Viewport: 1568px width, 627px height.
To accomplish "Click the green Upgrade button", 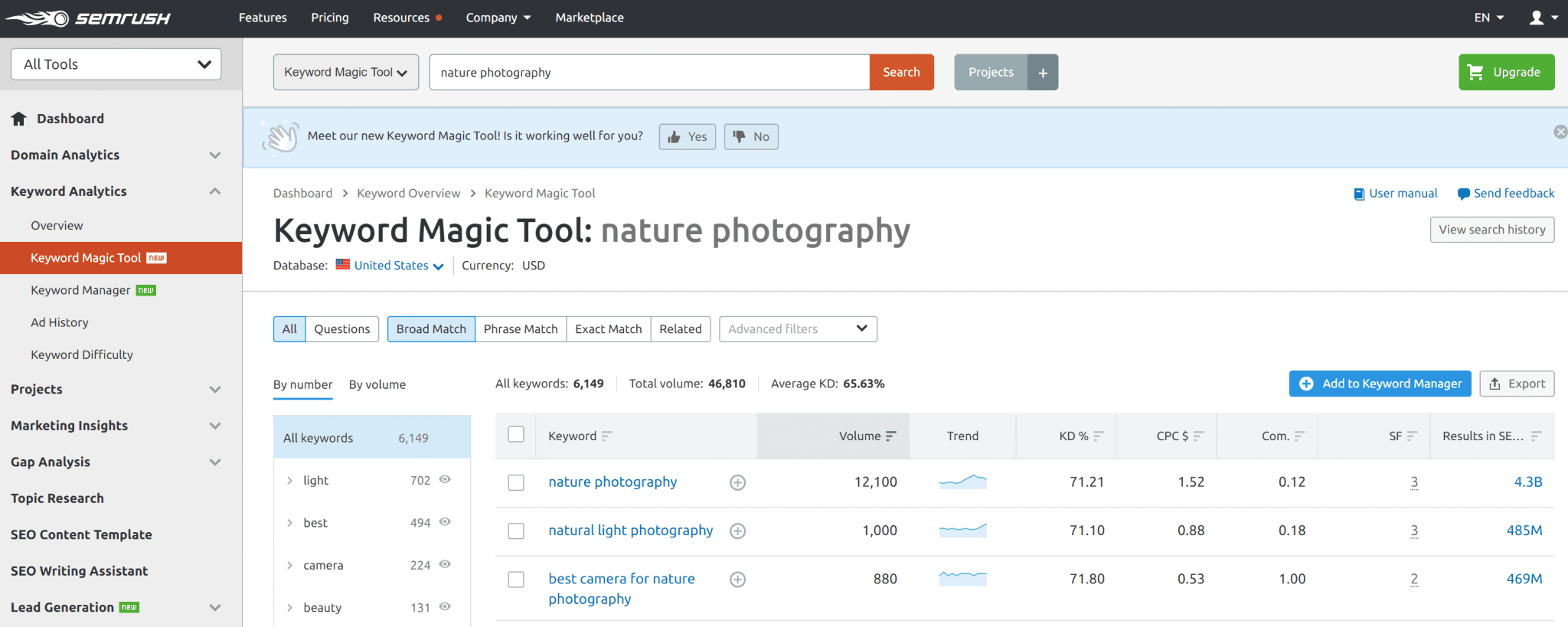I will point(1506,72).
